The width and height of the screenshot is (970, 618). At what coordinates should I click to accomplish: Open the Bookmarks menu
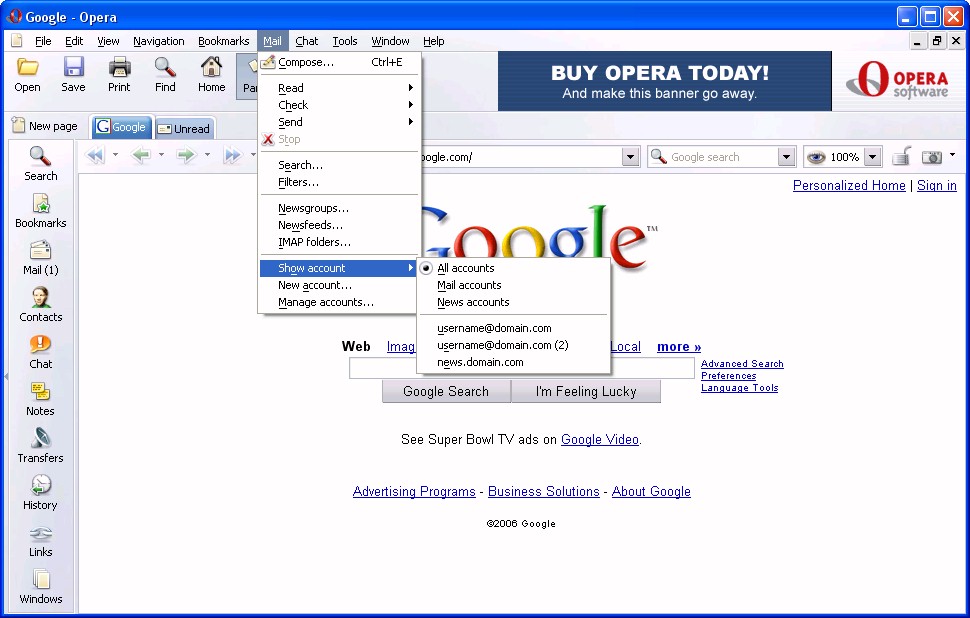pyautogui.click(x=223, y=41)
